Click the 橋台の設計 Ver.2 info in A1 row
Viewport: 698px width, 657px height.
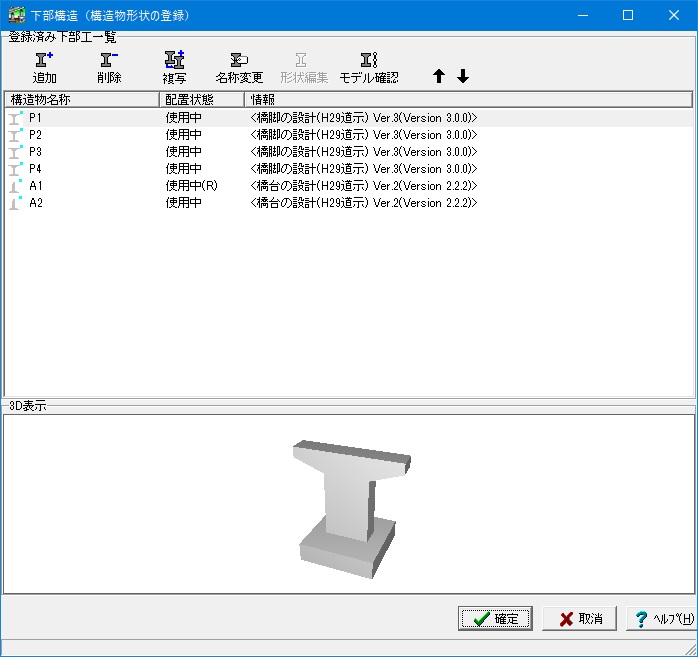363,186
